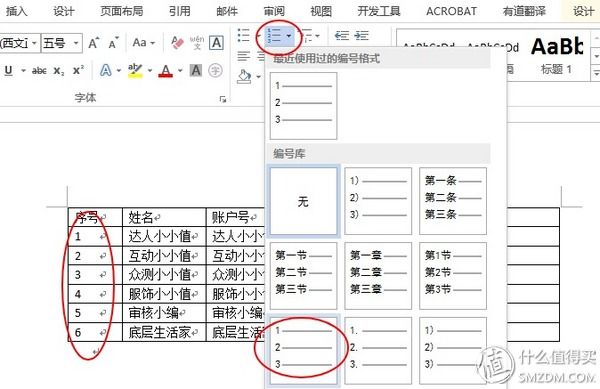This screenshot has height=389, width=600.
Task: Click the Numbering list icon
Action: (x=275, y=36)
